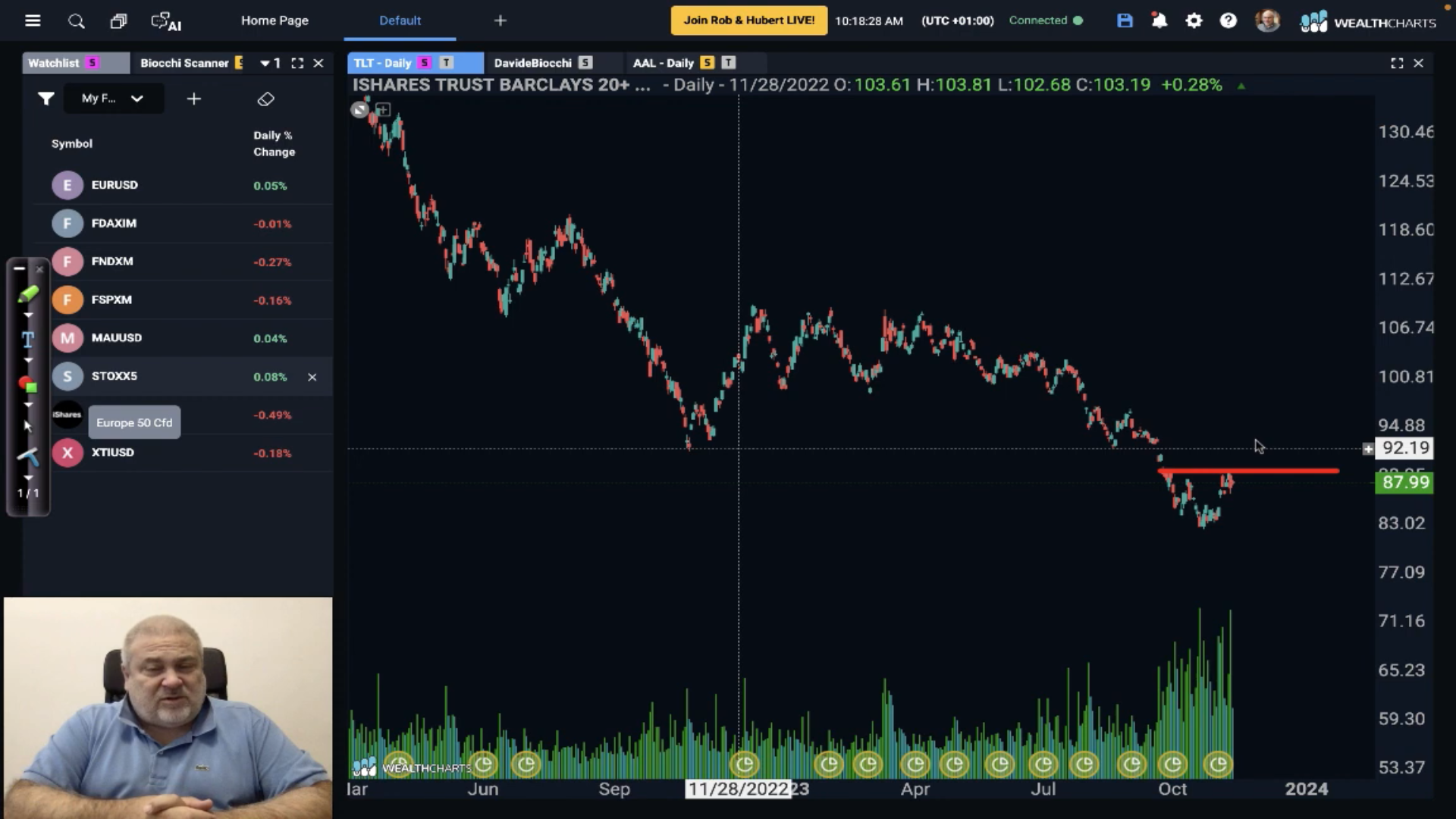The height and width of the screenshot is (819, 1456).
Task: Open the panel link dropdown labeled 1
Action: coord(270,63)
